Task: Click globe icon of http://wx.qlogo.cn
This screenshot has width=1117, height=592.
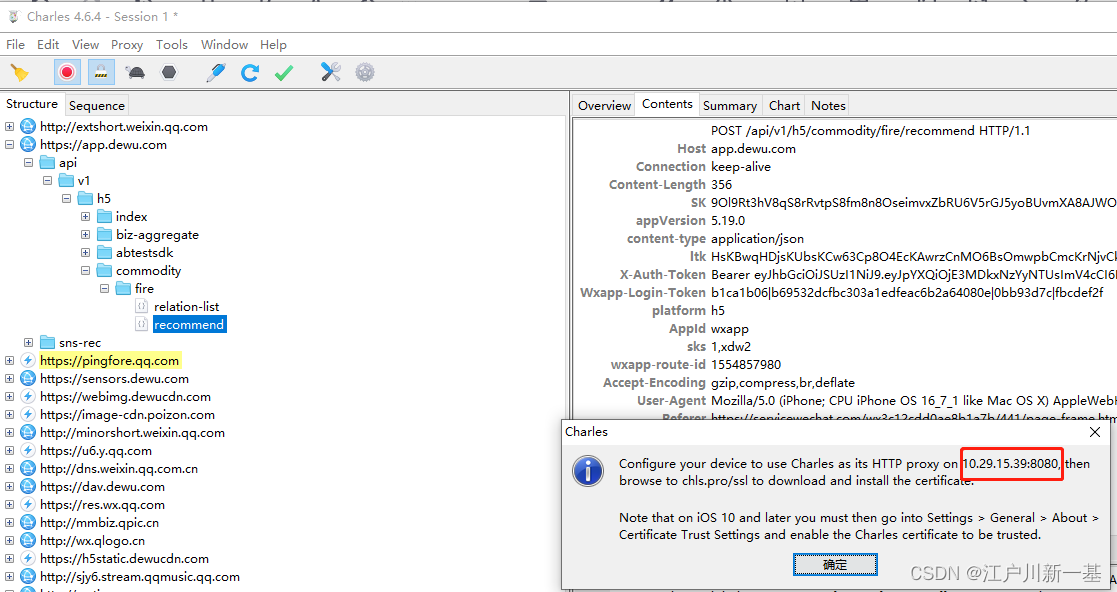Action: coord(28,541)
